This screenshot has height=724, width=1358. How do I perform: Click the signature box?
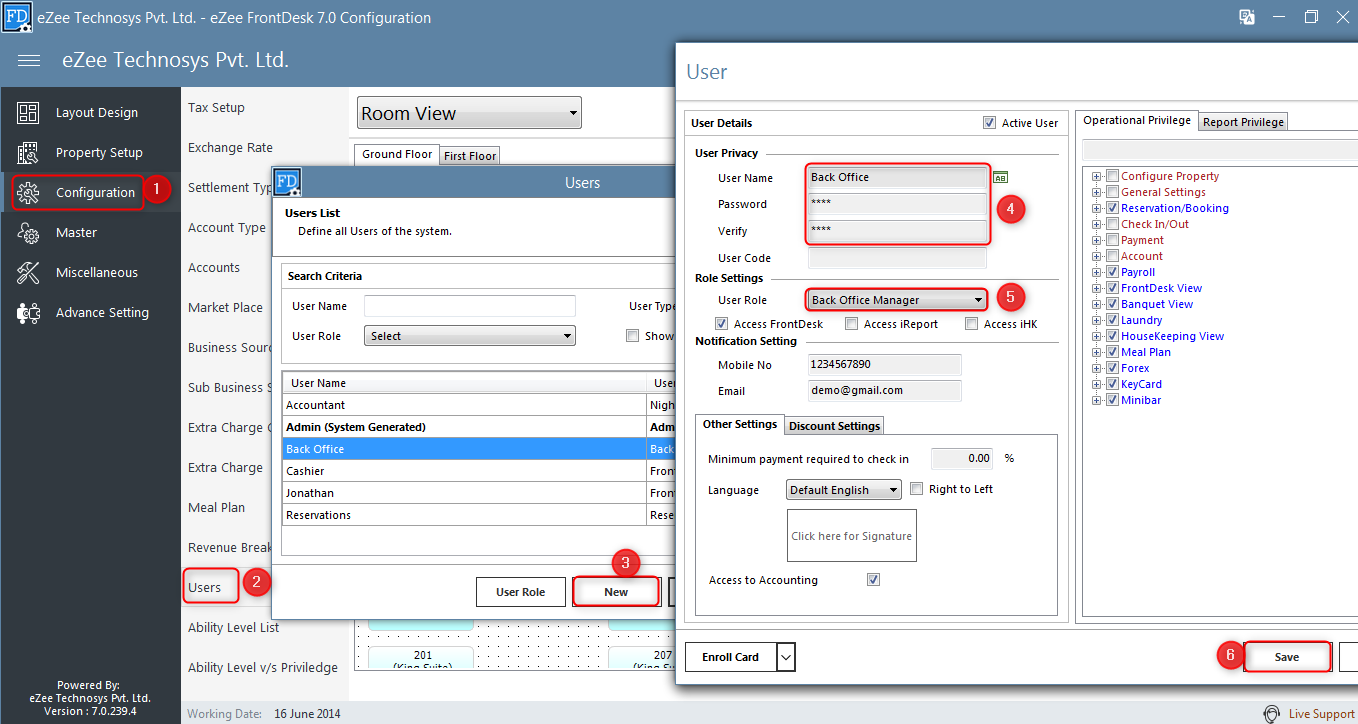[x=852, y=536]
